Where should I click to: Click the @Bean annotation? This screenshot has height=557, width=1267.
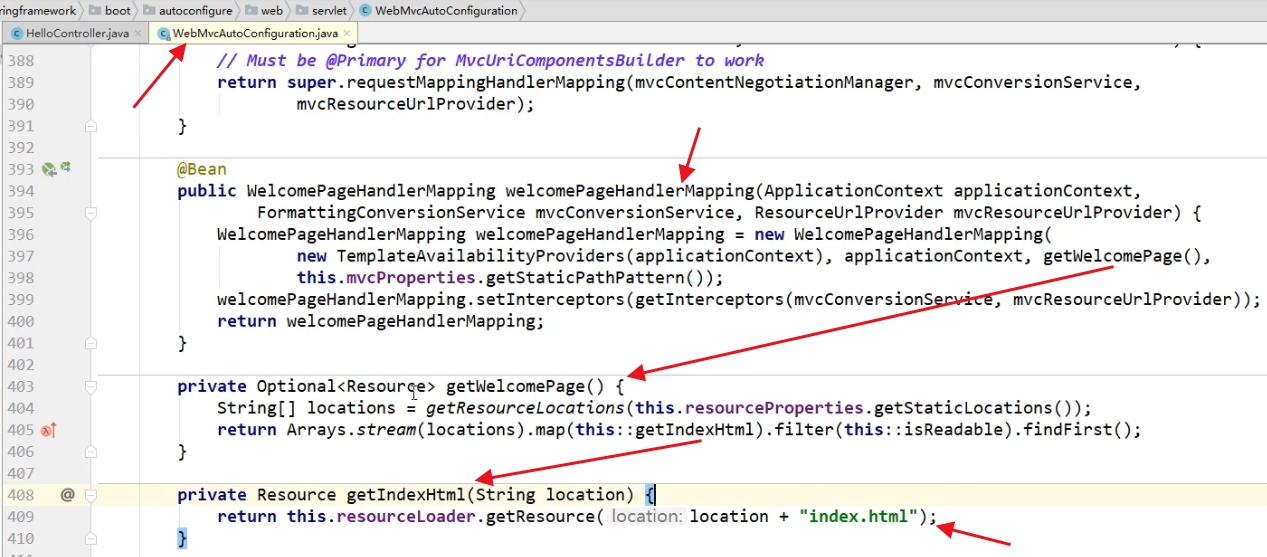point(202,169)
